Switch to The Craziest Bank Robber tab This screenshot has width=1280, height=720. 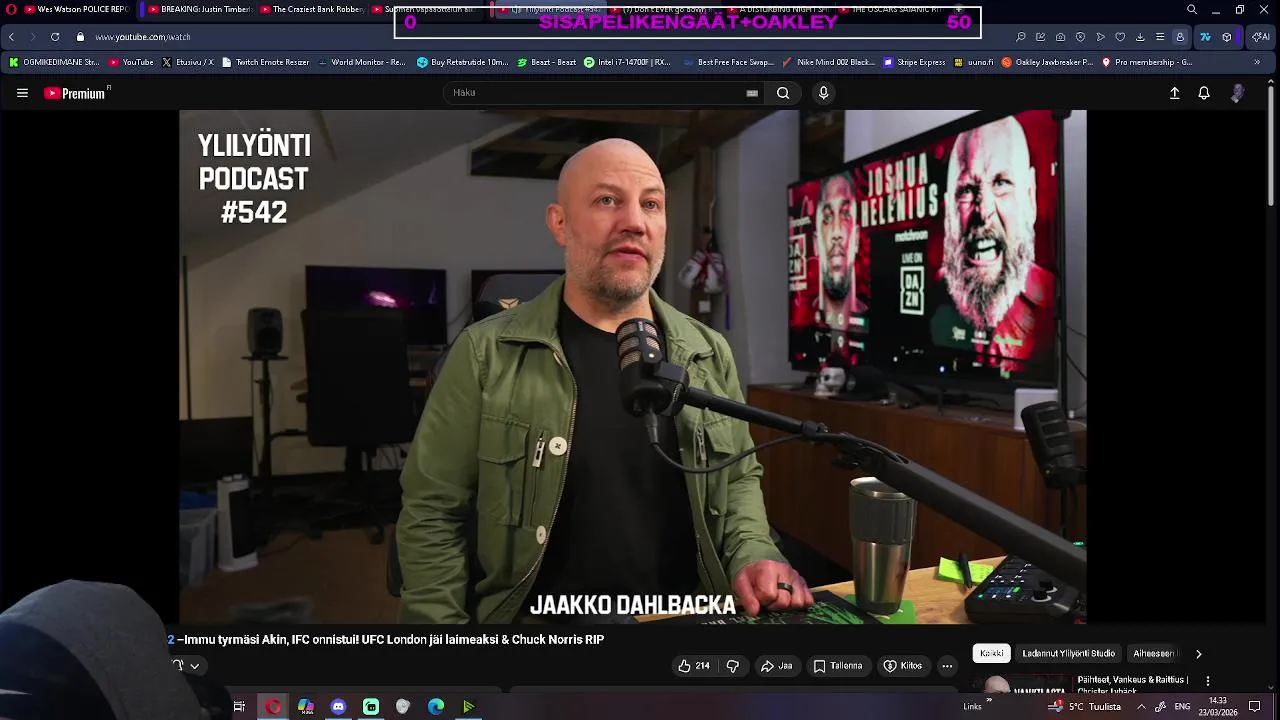coord(311,10)
